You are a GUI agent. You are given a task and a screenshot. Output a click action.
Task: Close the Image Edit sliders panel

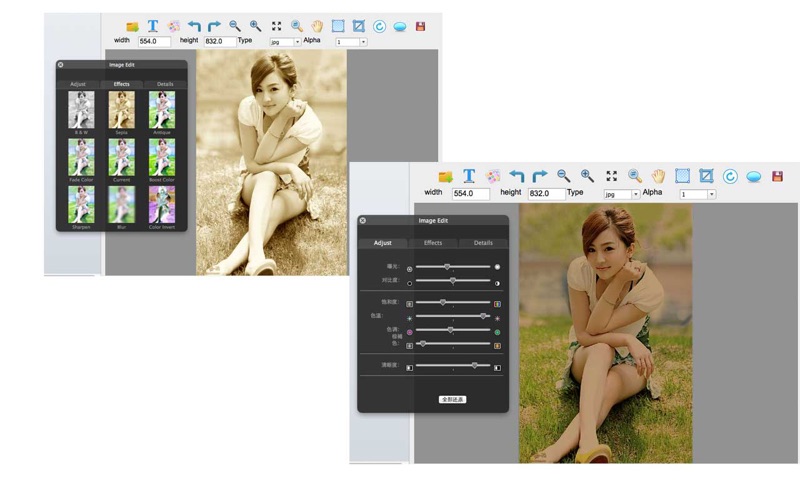[x=362, y=220]
